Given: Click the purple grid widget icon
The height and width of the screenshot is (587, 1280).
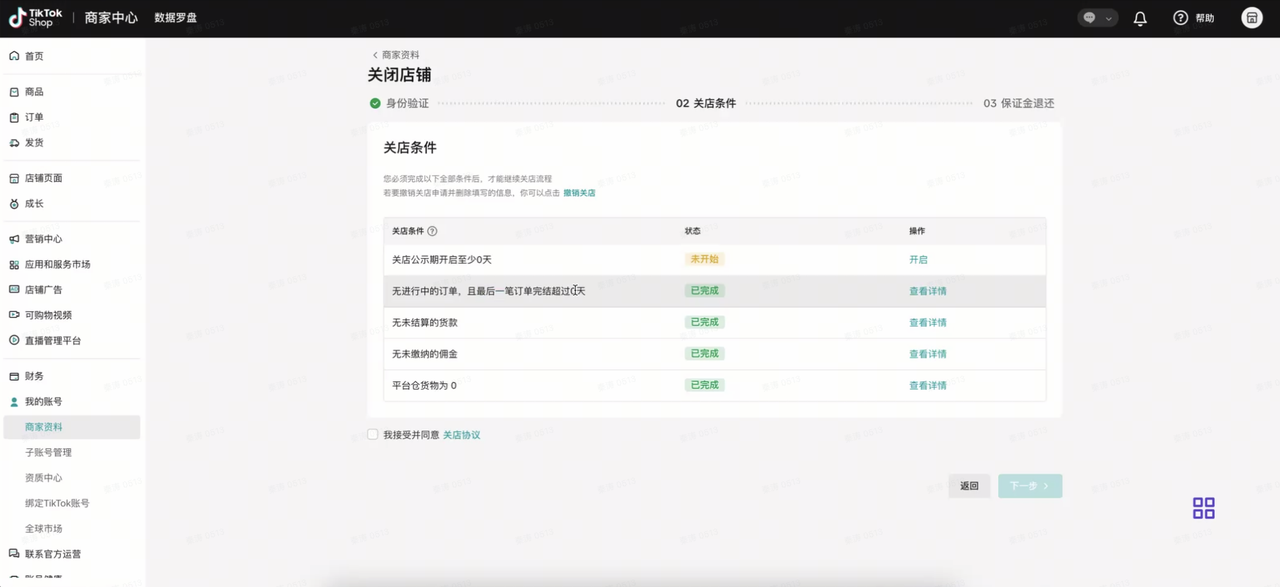Looking at the screenshot, I should [x=1203, y=508].
